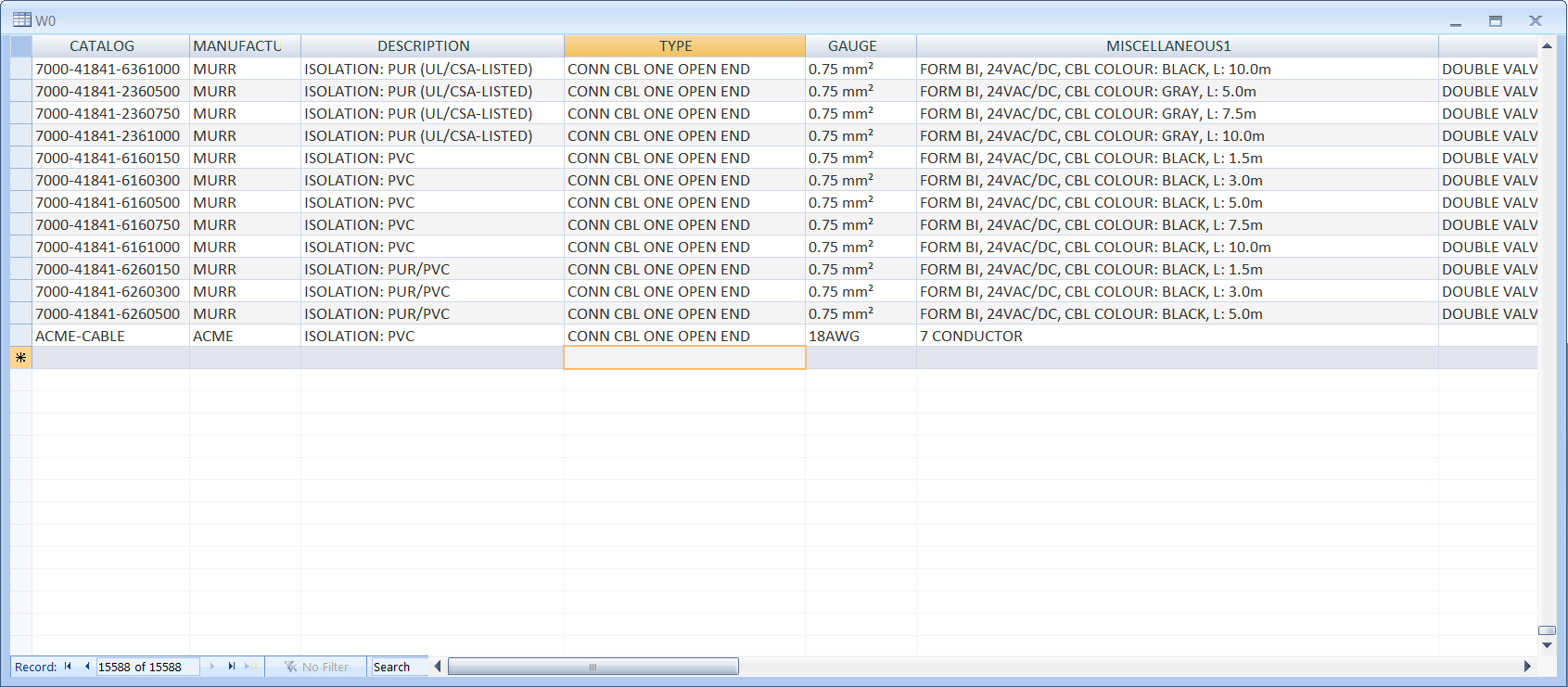
Task: Click catalog cell 7000-41841-2361000
Action: [x=110, y=135]
